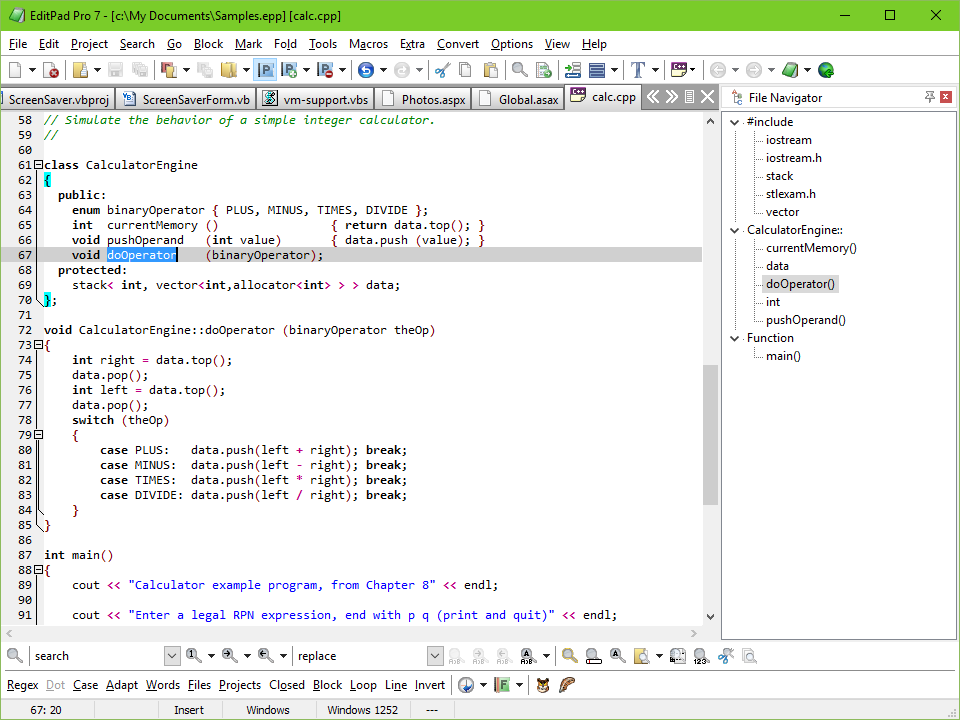Toggle the Regex search option
Image resolution: width=960 pixels, height=720 pixels.
pyautogui.click(x=23, y=684)
